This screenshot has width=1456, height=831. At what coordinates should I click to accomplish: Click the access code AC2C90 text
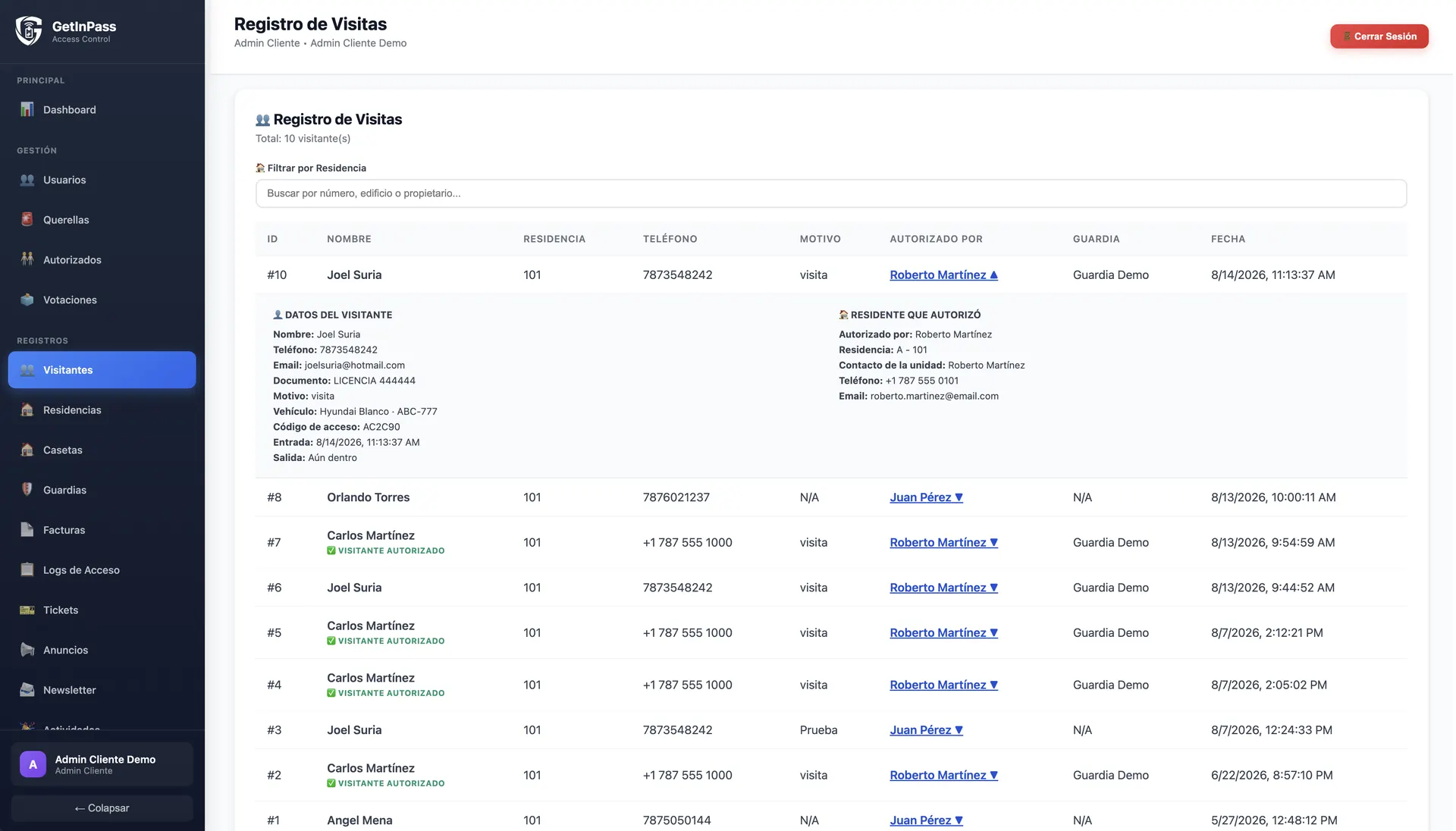coord(381,427)
